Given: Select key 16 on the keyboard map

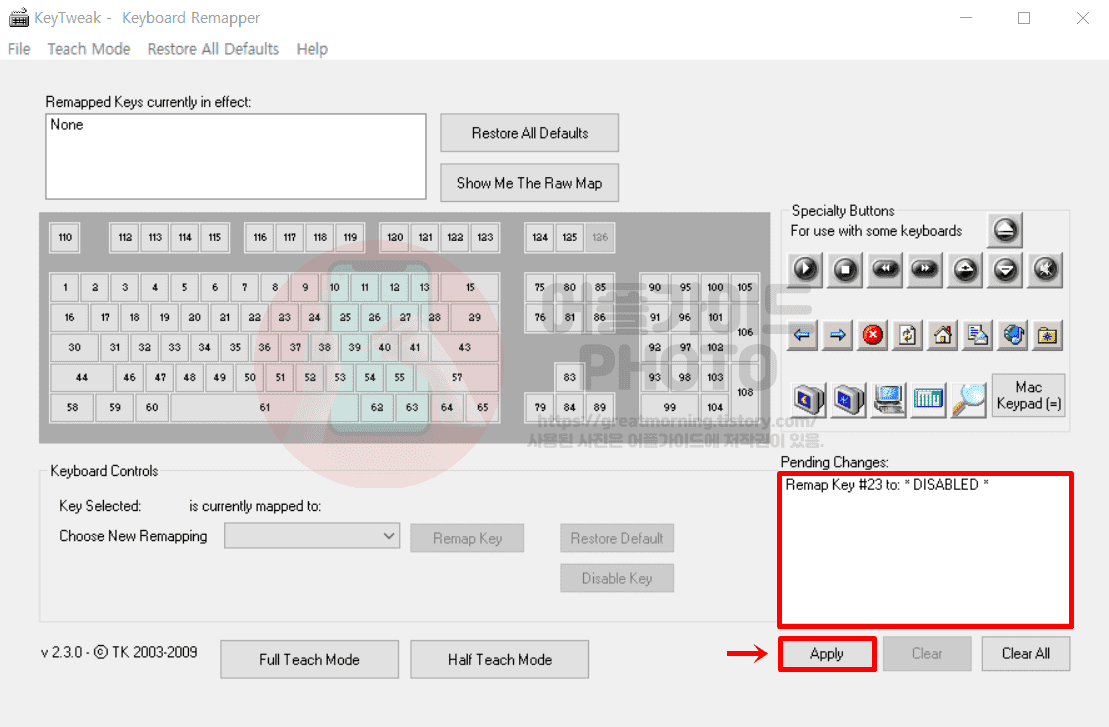Looking at the screenshot, I should click(x=69, y=318).
